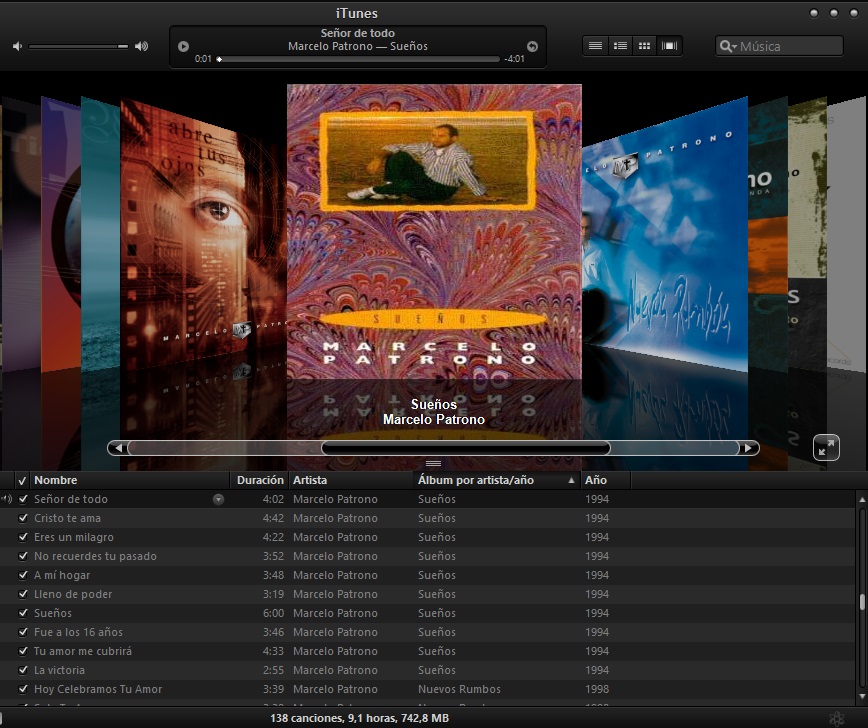Switch to Cover Flow view
This screenshot has width=868, height=728.
(x=669, y=46)
